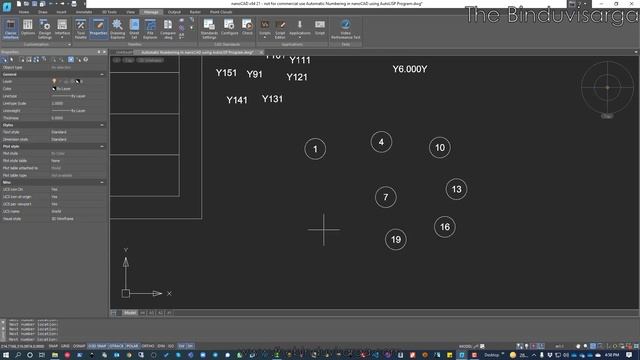Viewport: 640px width, 360px height.
Task: Open Standards Settings
Action: coord(209,29)
